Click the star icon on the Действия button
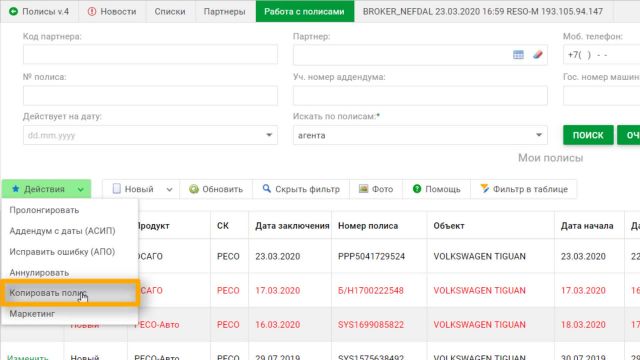This screenshot has width=640, height=360. [16, 189]
